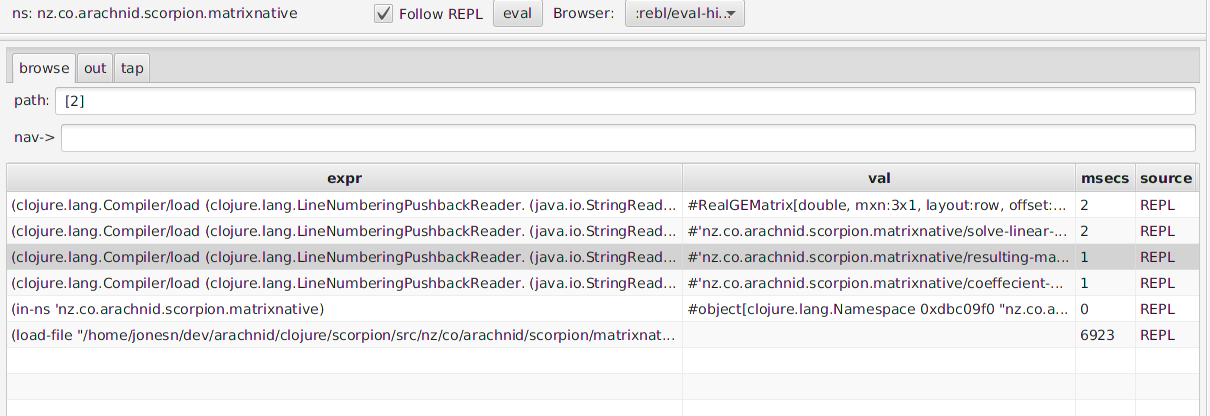Focus the nav-> input field
The image size is (1210, 416).
click(x=628, y=137)
